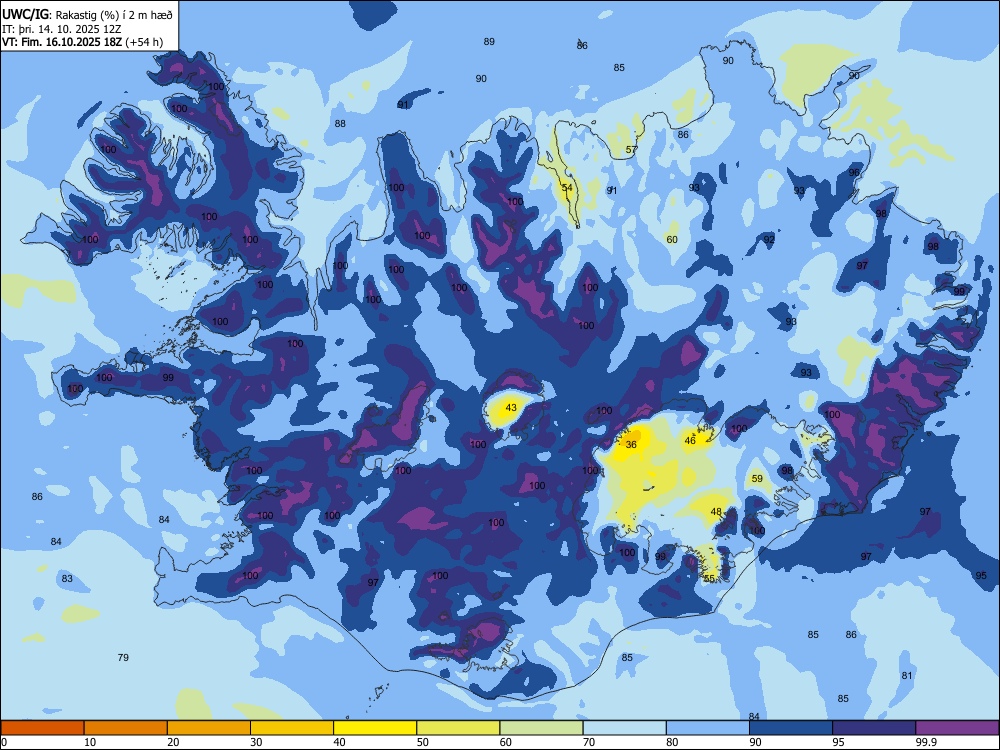Click the 'UWC/IG' title text
Viewport: 1000px width, 750px height.
click(24, 13)
